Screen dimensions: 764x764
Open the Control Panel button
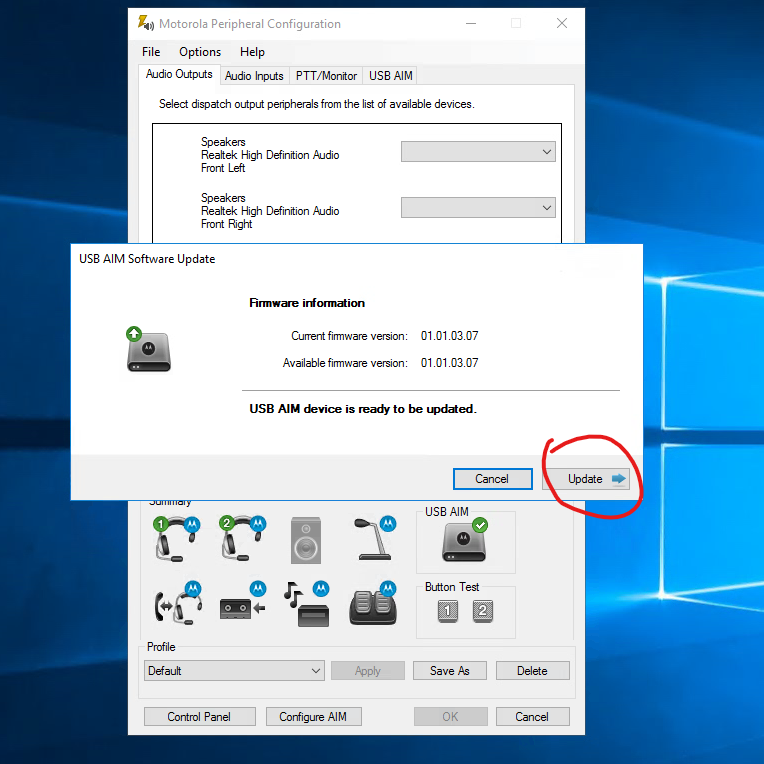200,717
